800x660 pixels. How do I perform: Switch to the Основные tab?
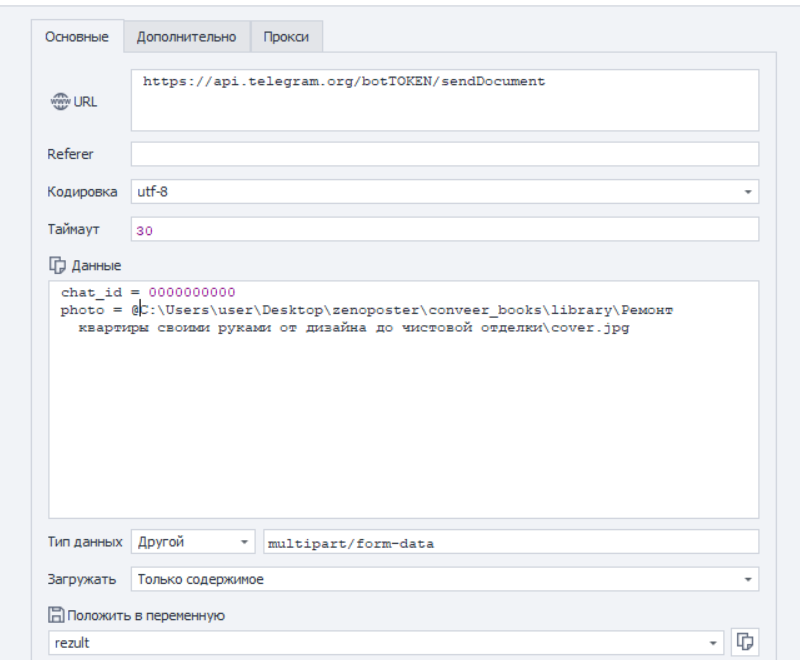coord(77,37)
